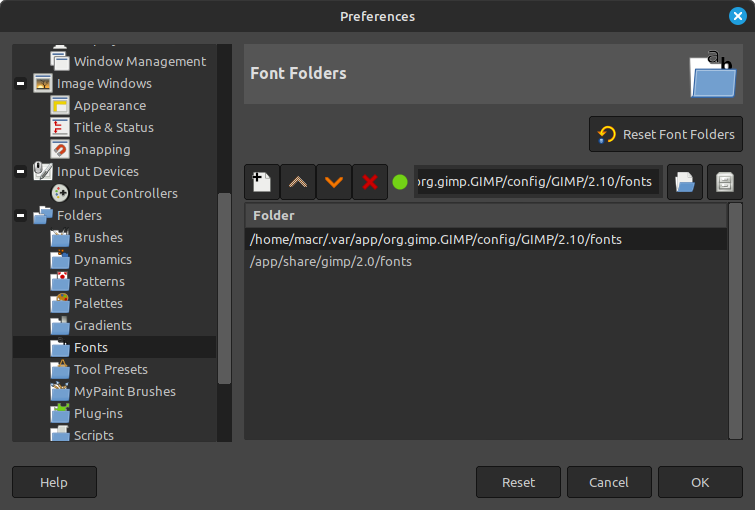Image resolution: width=755 pixels, height=510 pixels.
Task: Open the Tool Presets folder settings
Action: (110, 369)
